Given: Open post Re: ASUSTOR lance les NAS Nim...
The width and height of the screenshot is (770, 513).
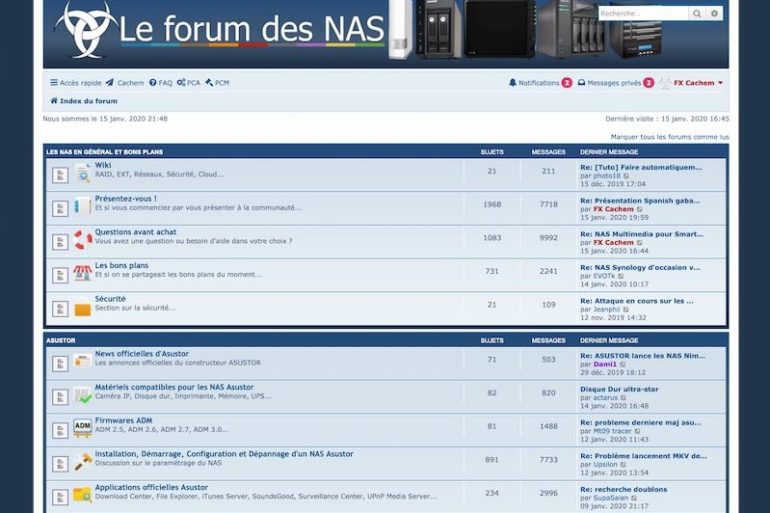Looking at the screenshot, I should [642, 356].
